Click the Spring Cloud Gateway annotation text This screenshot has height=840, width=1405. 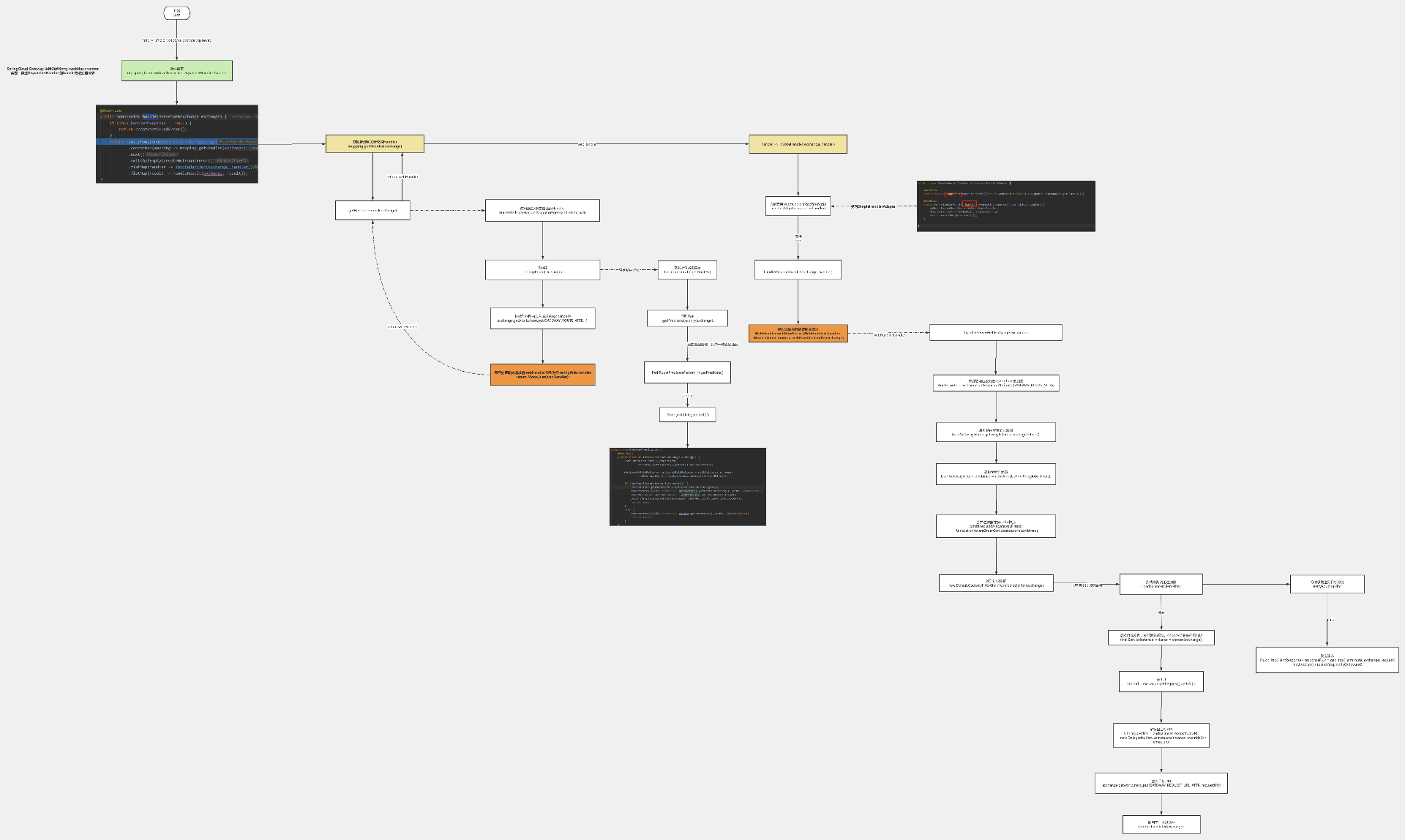53,71
